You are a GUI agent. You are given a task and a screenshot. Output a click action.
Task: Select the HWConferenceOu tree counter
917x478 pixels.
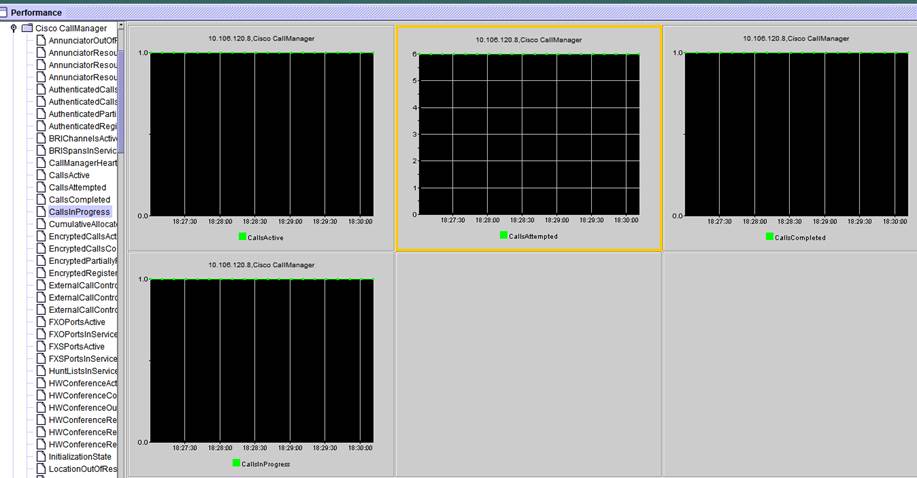(82, 408)
